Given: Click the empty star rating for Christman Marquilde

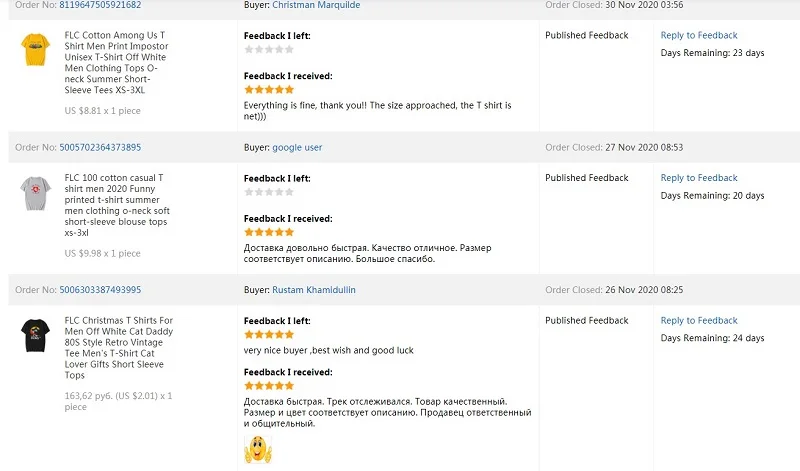Looking at the screenshot, I should tap(269, 49).
